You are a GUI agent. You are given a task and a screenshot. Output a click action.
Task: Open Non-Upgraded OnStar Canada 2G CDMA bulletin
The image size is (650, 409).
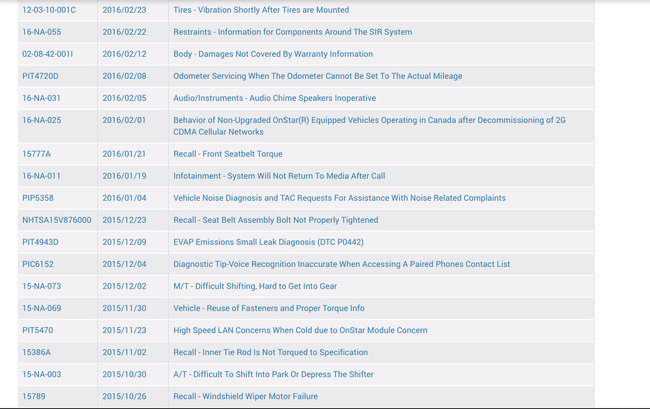(x=369, y=126)
